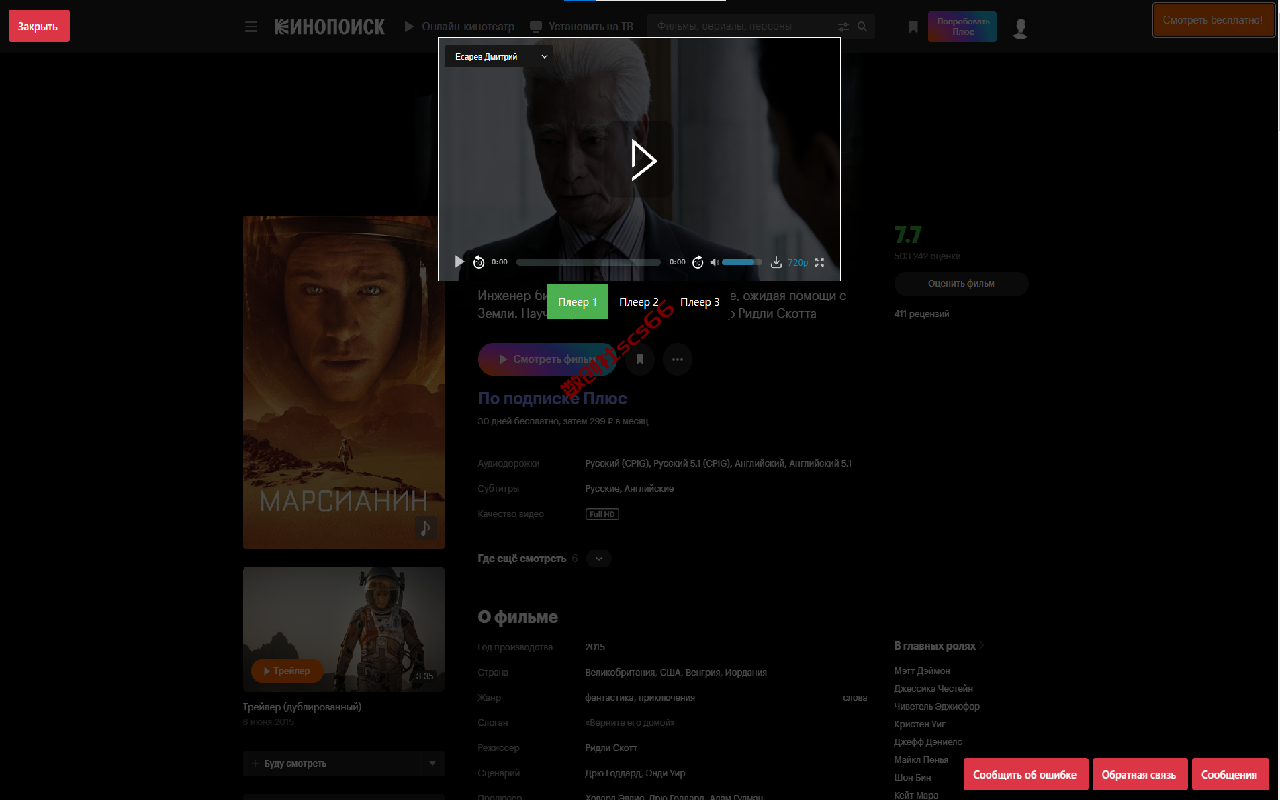Click the Марсианин movie poster
Image resolution: width=1280 pixels, height=800 pixels.
[x=344, y=382]
